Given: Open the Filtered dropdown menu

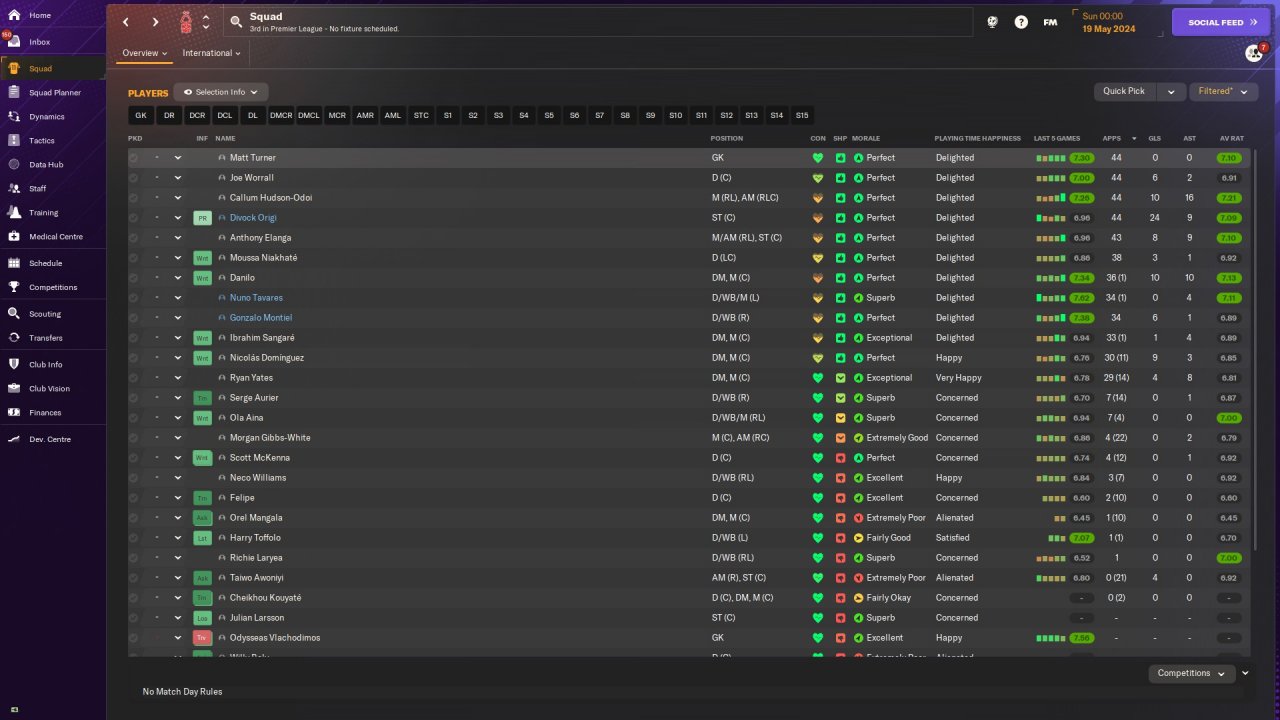Looking at the screenshot, I should click(1222, 91).
